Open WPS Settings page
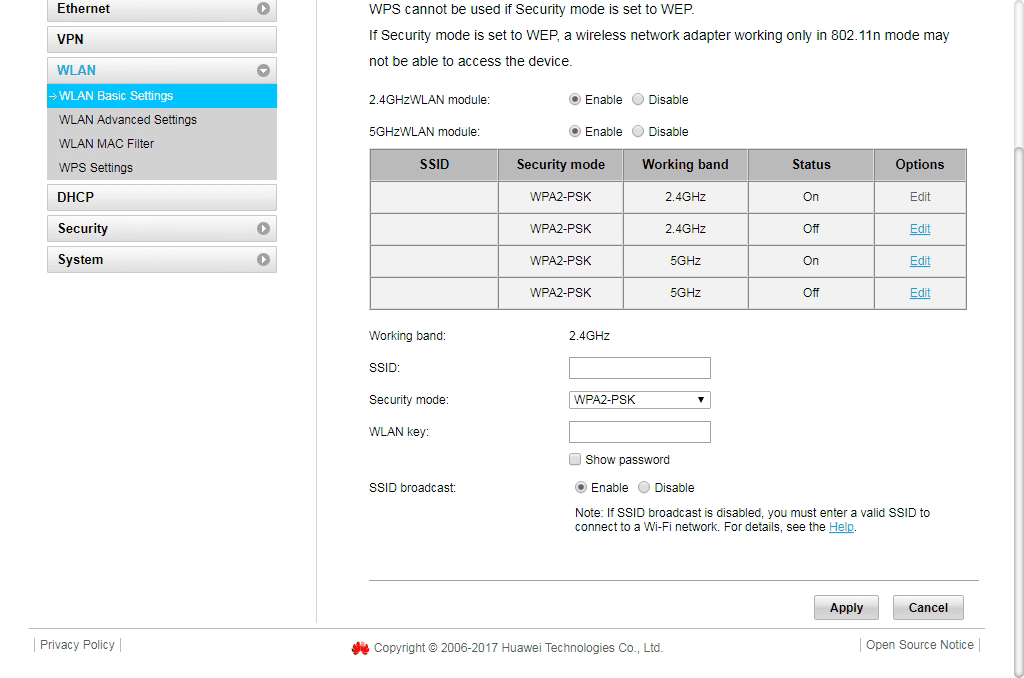1024x678 pixels. click(96, 168)
